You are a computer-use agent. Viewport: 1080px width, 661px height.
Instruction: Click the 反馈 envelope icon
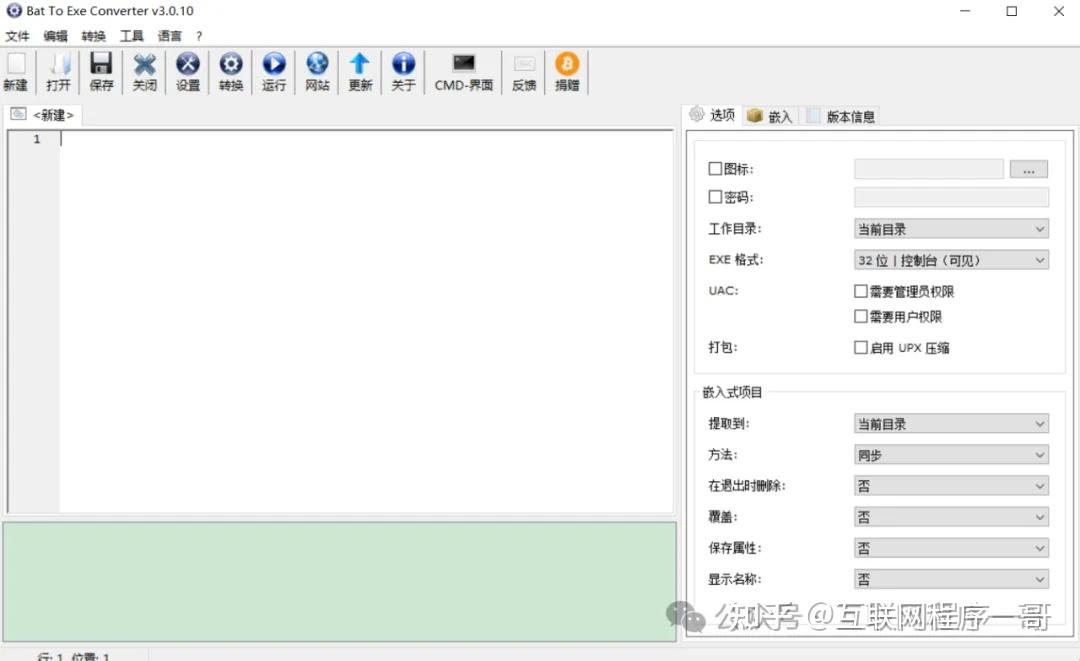click(x=524, y=64)
